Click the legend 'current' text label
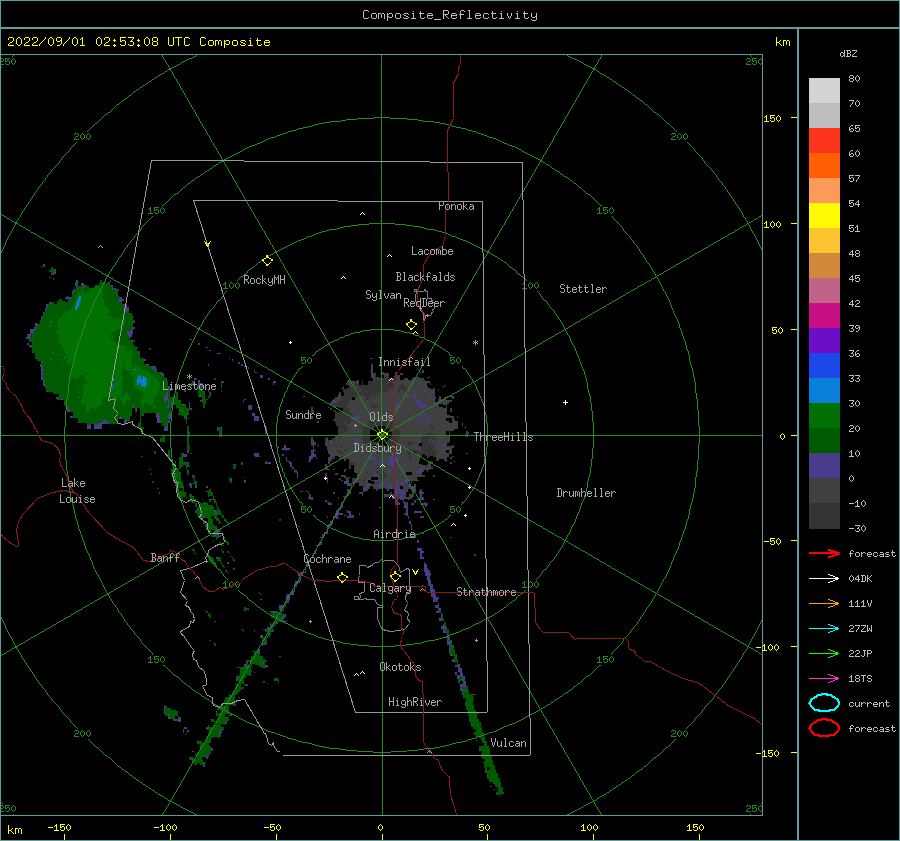 (x=869, y=703)
